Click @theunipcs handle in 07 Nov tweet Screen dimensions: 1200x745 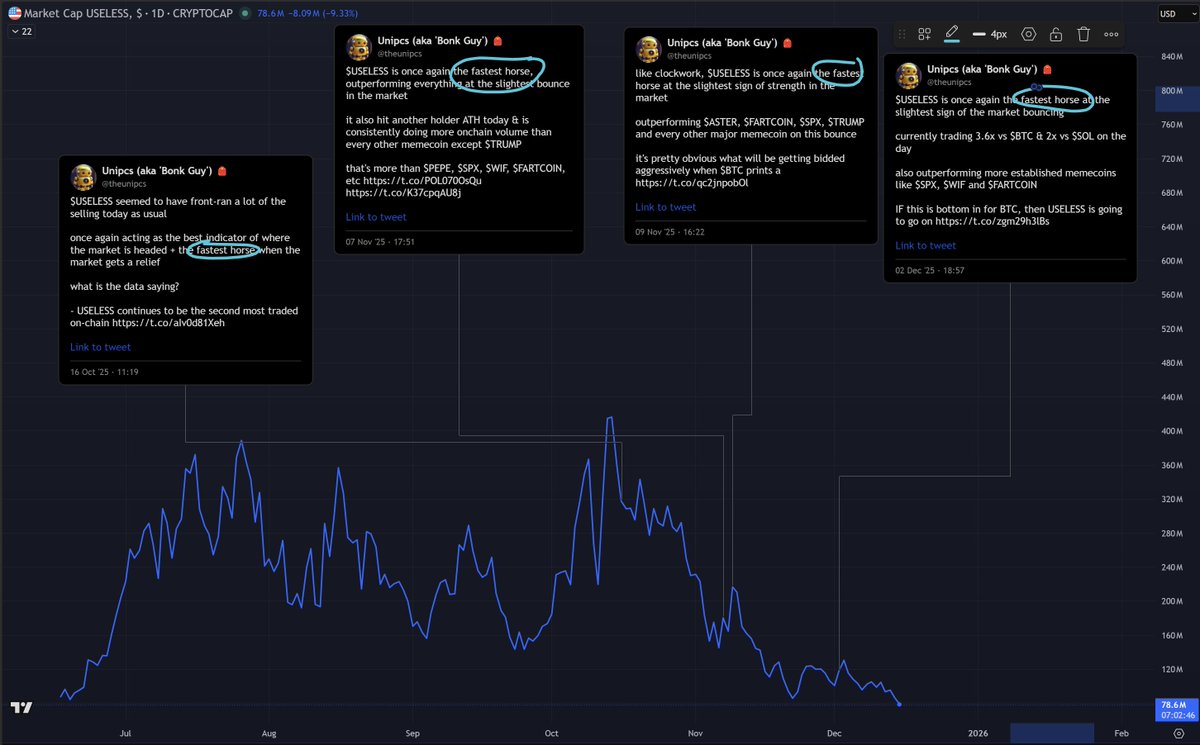pos(400,53)
